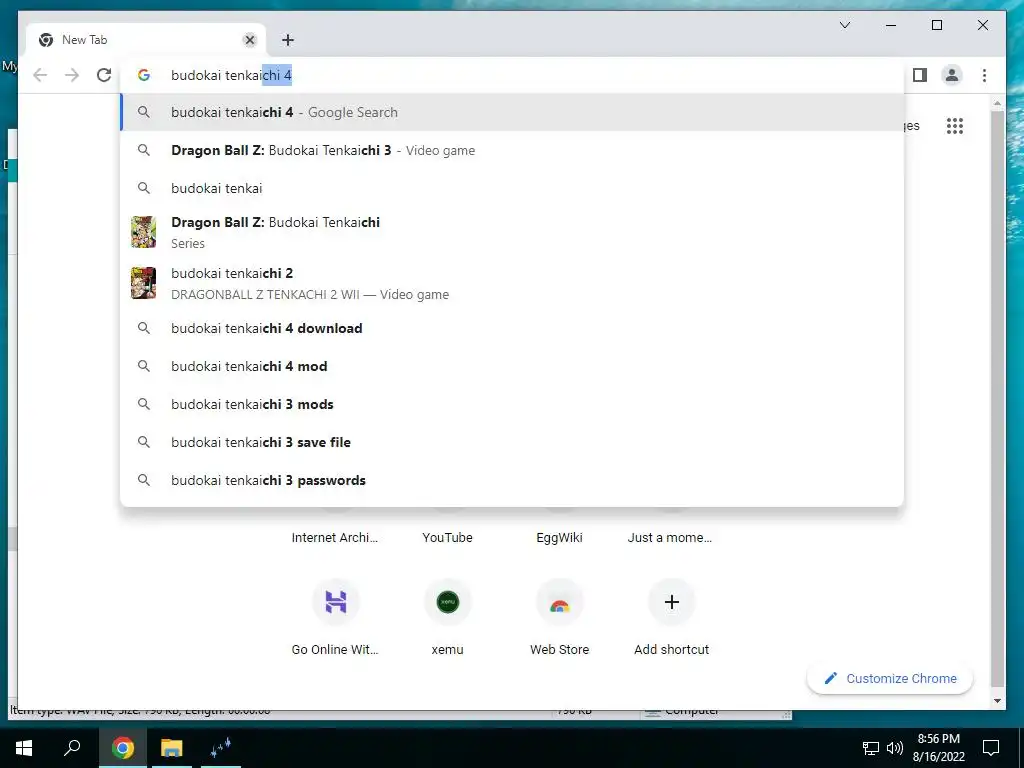Open the Windows Start menu
Image resolution: width=1024 pixels, height=768 pixels.
[x=24, y=748]
